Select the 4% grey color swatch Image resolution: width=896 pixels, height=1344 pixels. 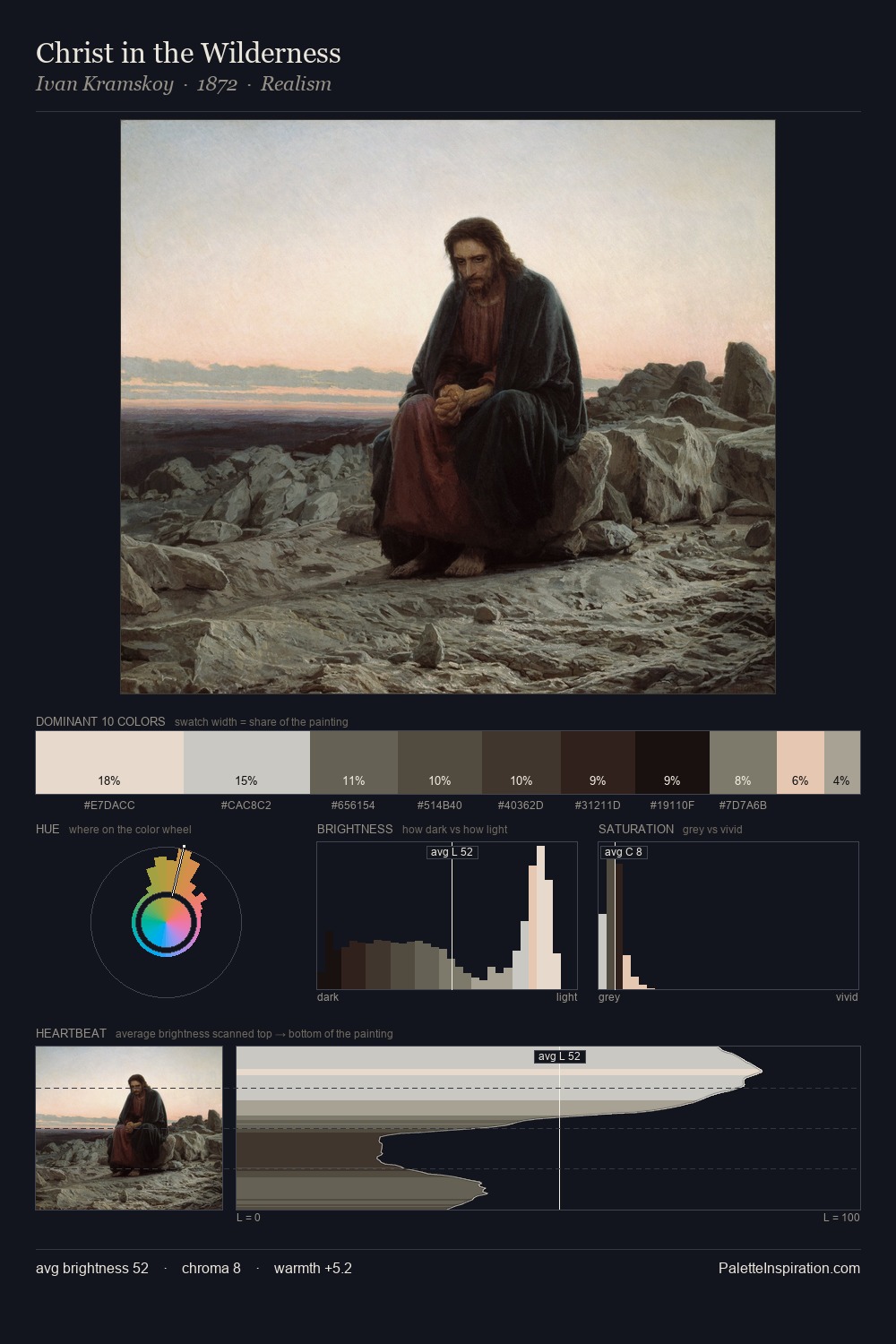(x=842, y=762)
